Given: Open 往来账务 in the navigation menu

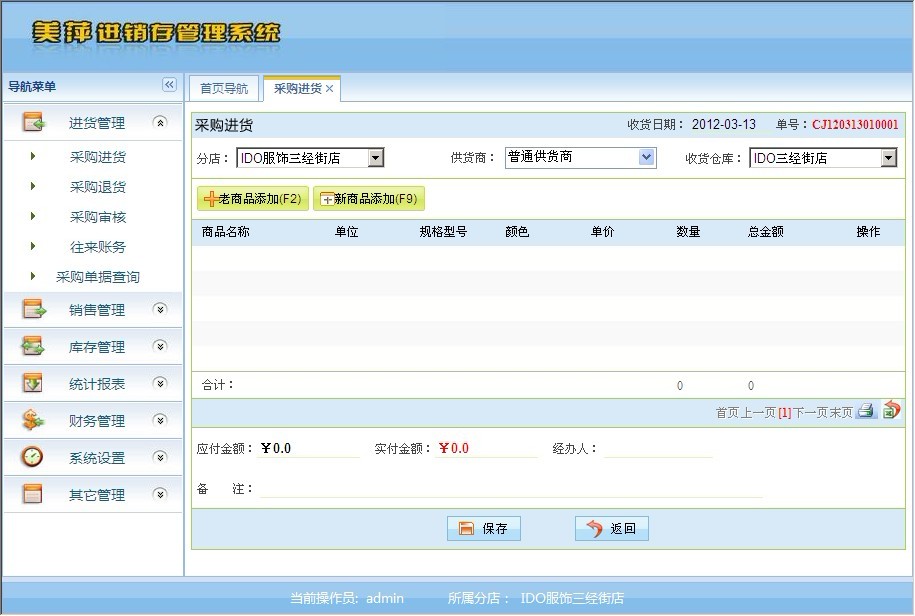Looking at the screenshot, I should (x=98, y=247).
